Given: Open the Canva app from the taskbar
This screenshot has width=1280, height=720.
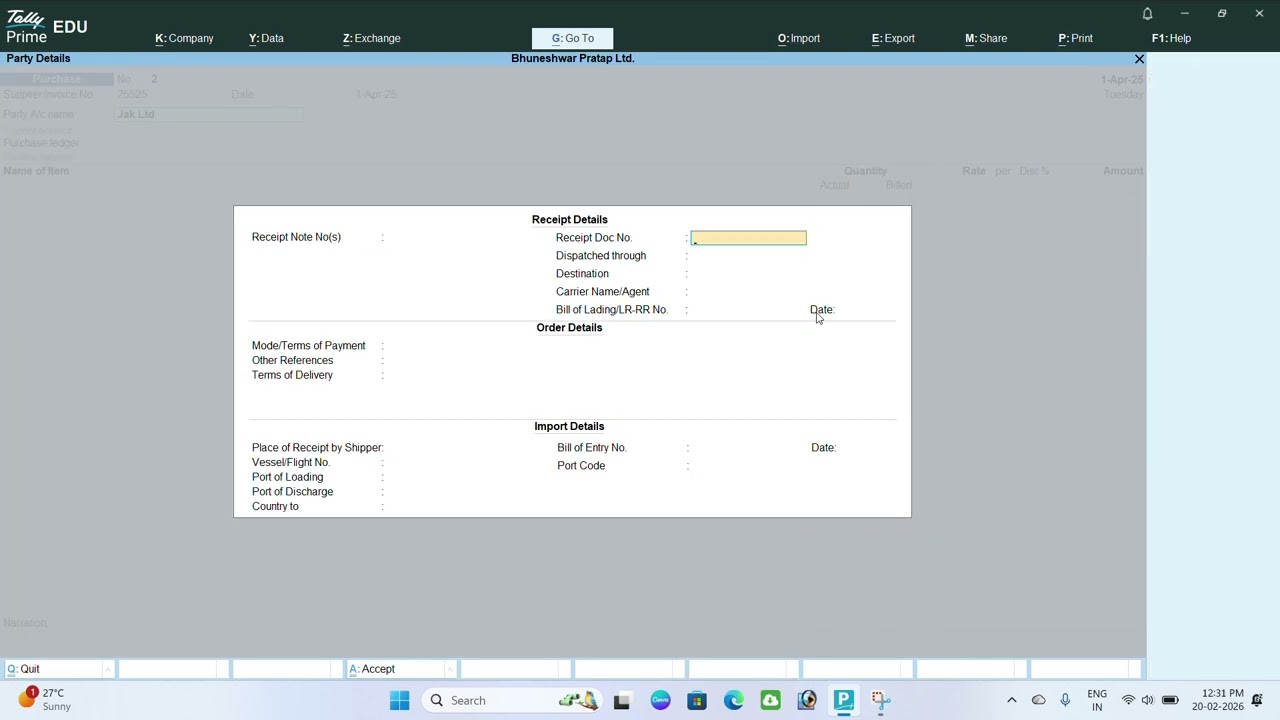Looking at the screenshot, I should pos(660,700).
